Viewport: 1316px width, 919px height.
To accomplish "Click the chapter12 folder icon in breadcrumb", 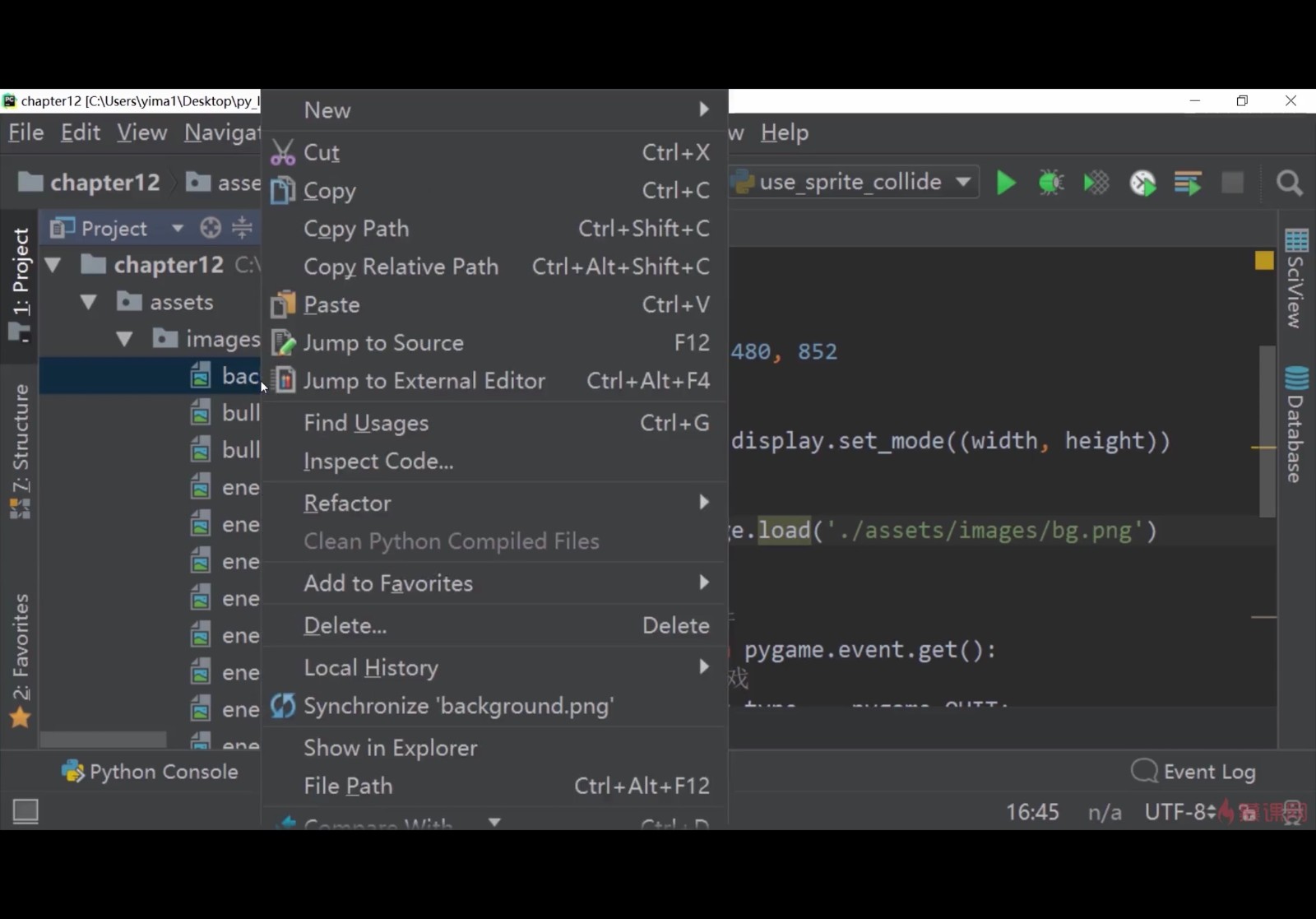I will point(30,182).
